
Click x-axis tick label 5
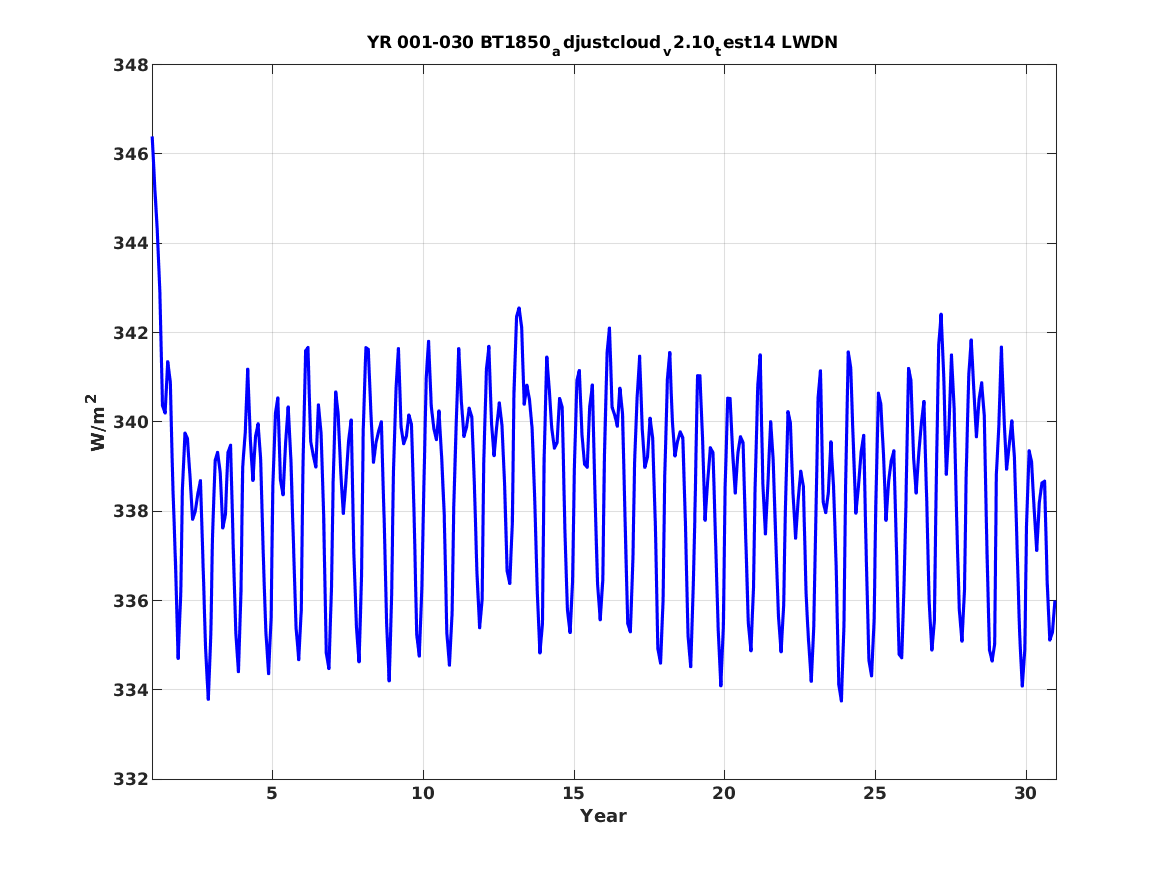tap(272, 794)
